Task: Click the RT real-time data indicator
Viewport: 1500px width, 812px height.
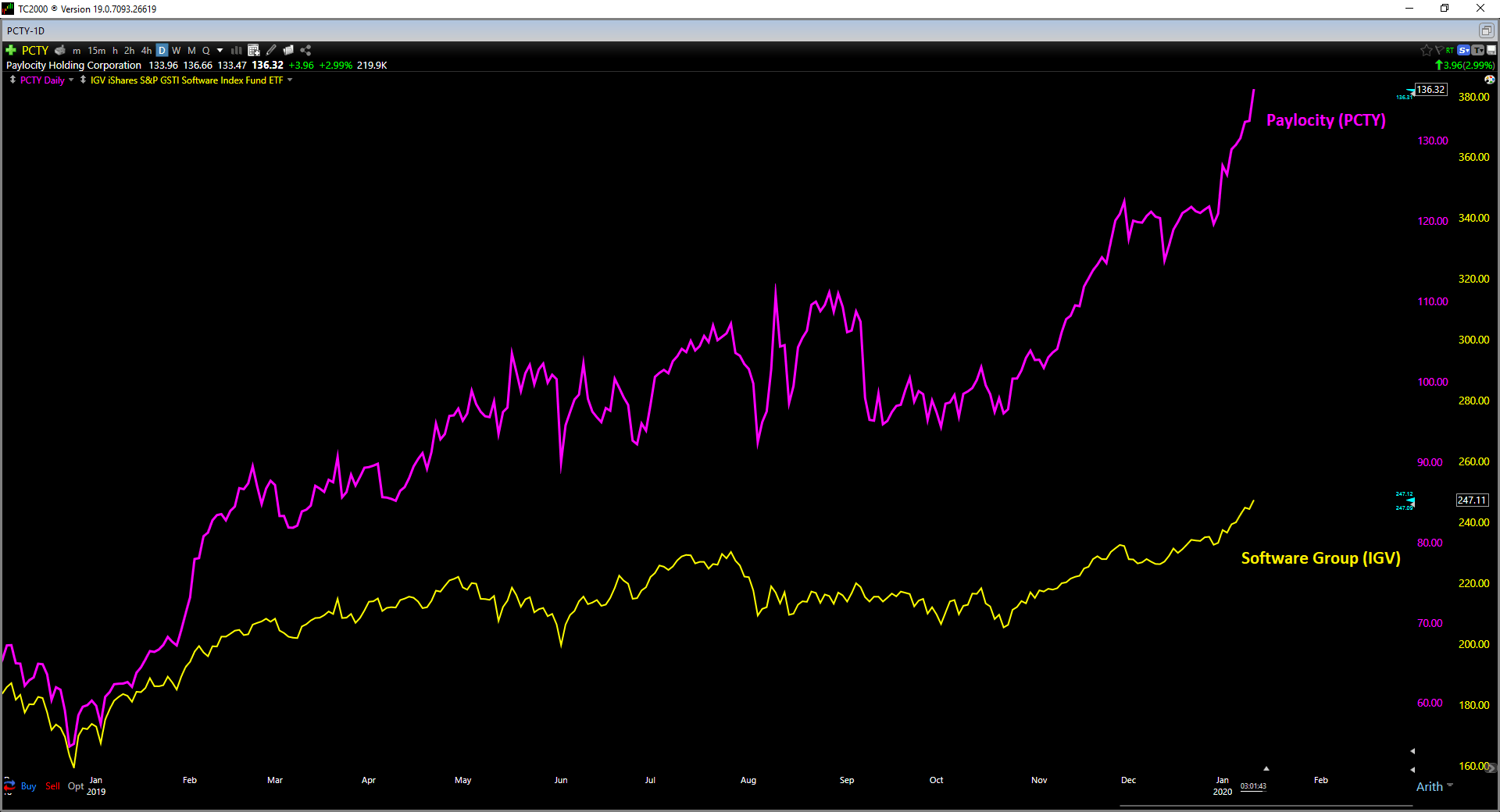Action: coord(1450,50)
